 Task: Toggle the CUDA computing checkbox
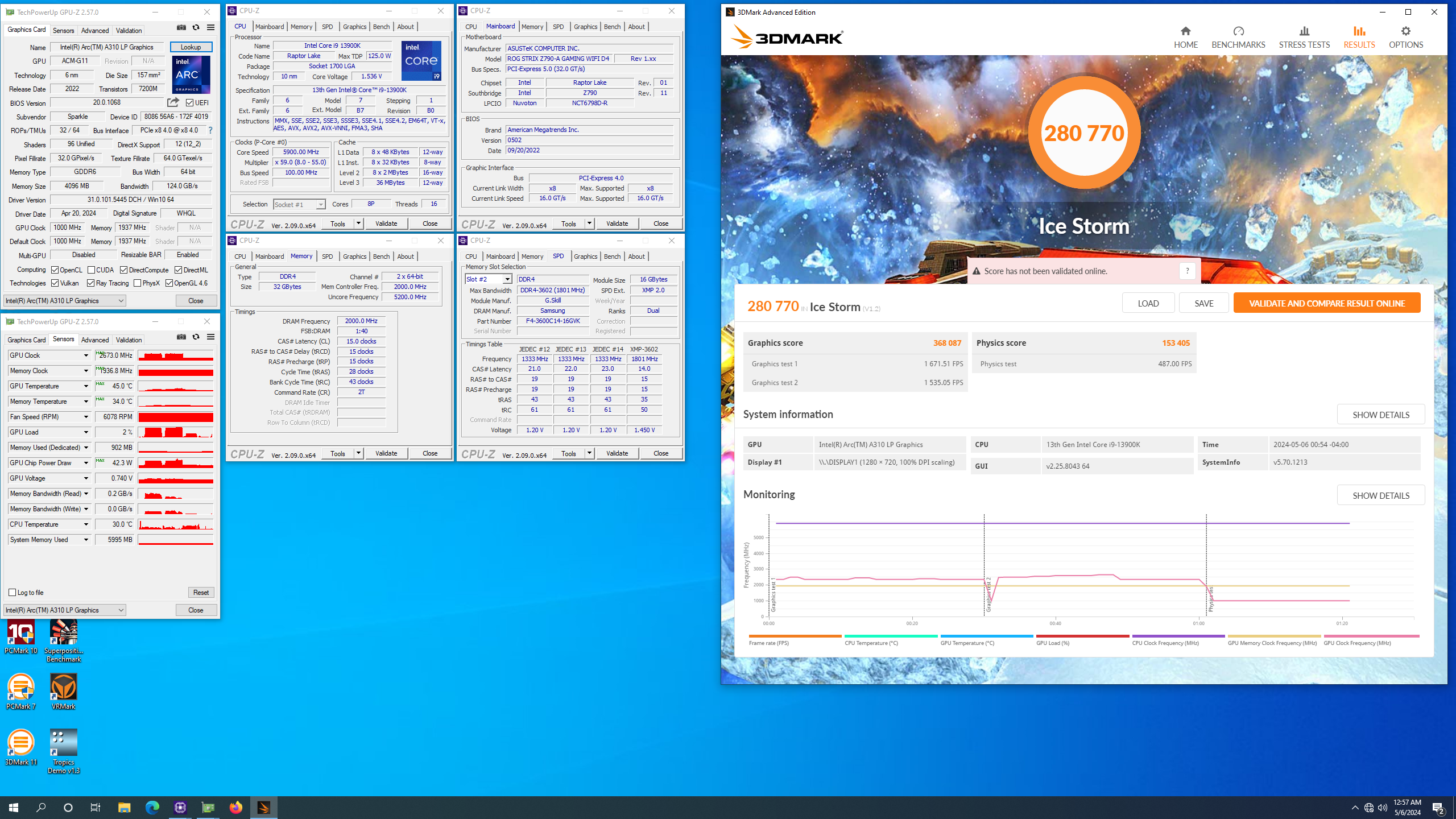click(91, 270)
